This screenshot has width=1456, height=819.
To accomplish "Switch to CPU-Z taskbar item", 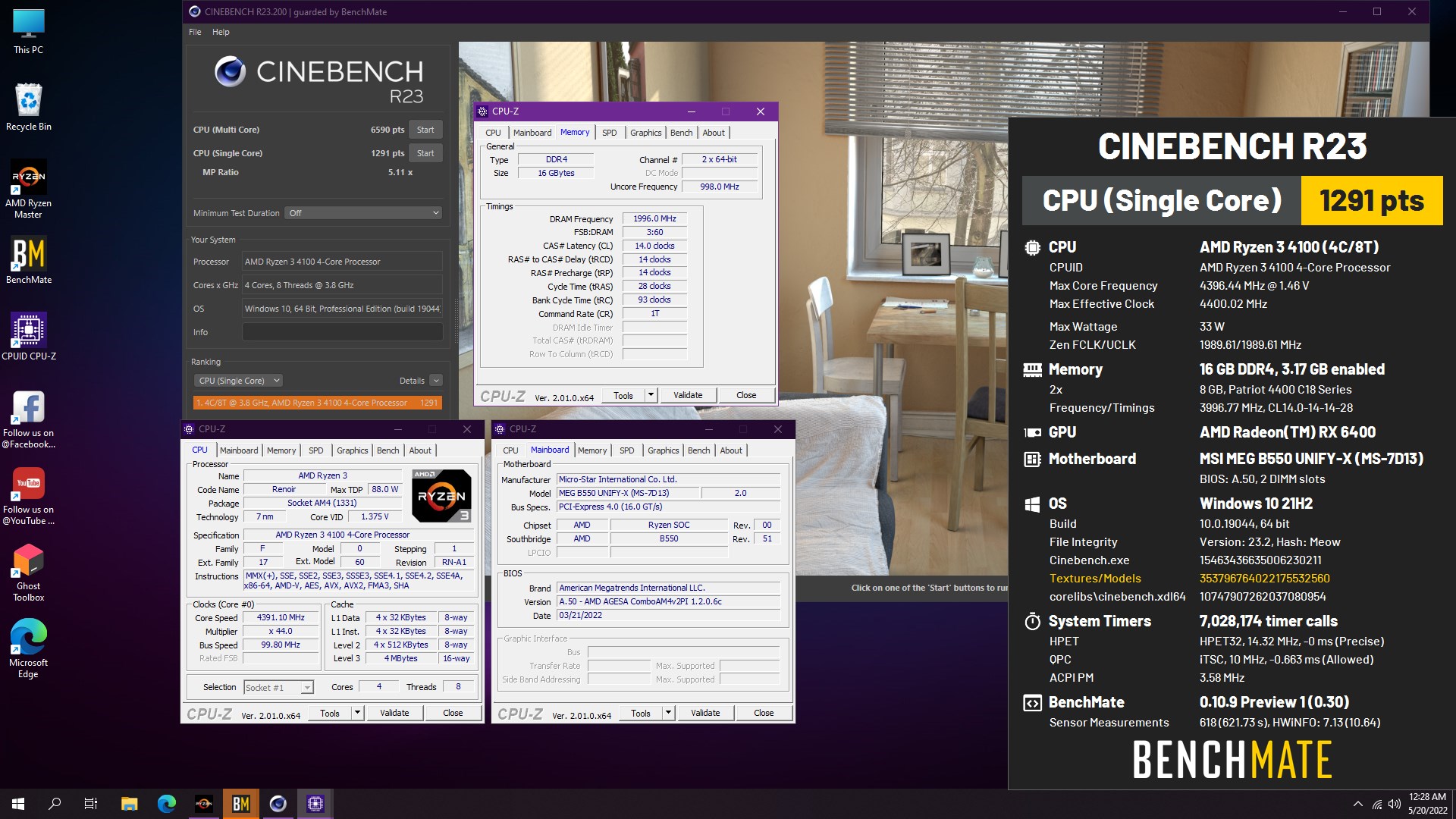I will coord(315,804).
